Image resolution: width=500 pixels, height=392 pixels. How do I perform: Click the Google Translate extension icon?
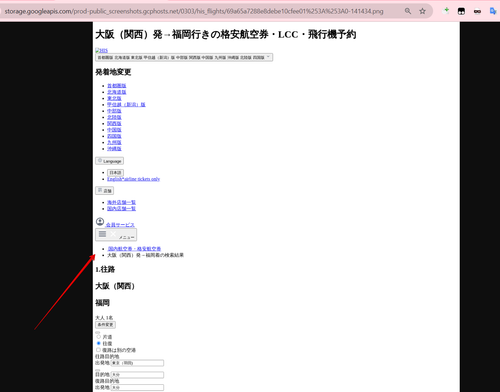(493, 11)
